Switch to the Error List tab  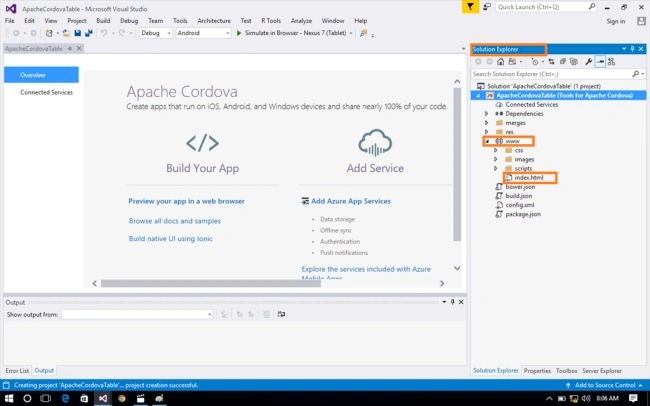[x=17, y=371]
